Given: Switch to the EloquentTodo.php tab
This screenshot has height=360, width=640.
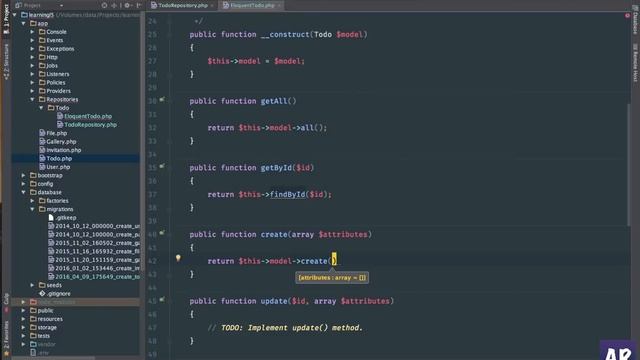Looking at the screenshot, I should [x=251, y=5].
